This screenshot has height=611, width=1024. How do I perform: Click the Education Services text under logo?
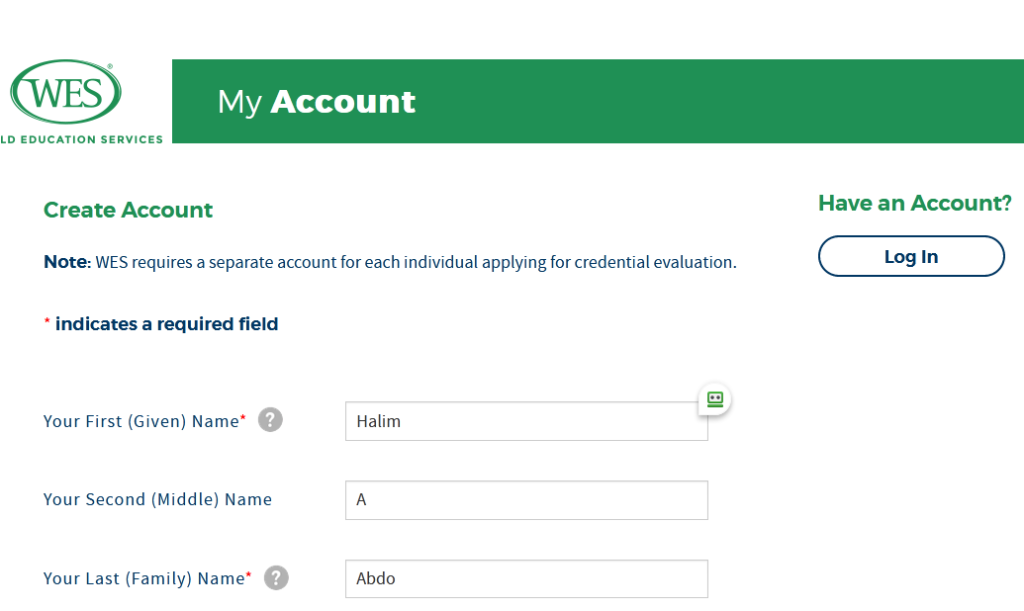click(86, 139)
